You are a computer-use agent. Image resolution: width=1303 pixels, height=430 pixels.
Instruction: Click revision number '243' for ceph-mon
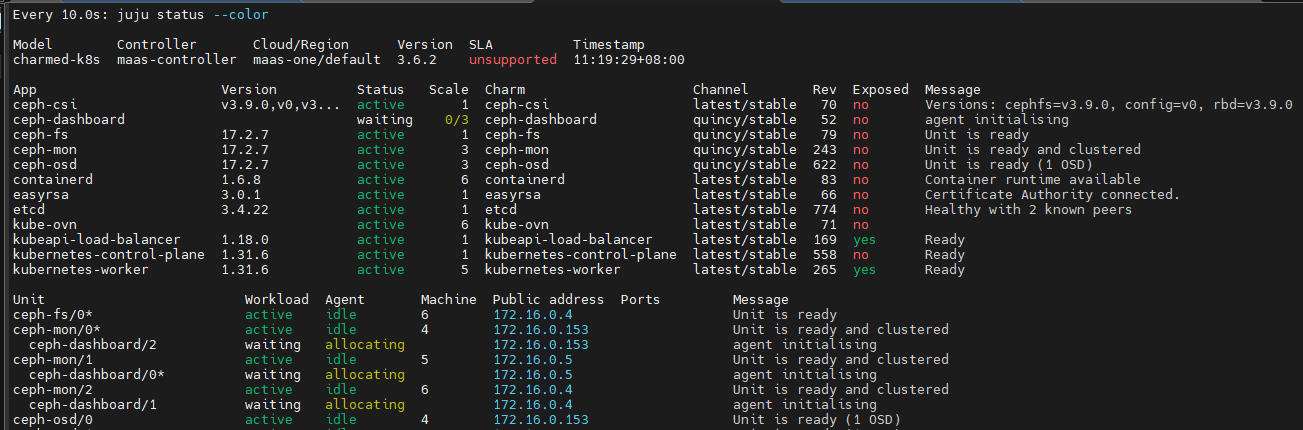tap(825, 150)
